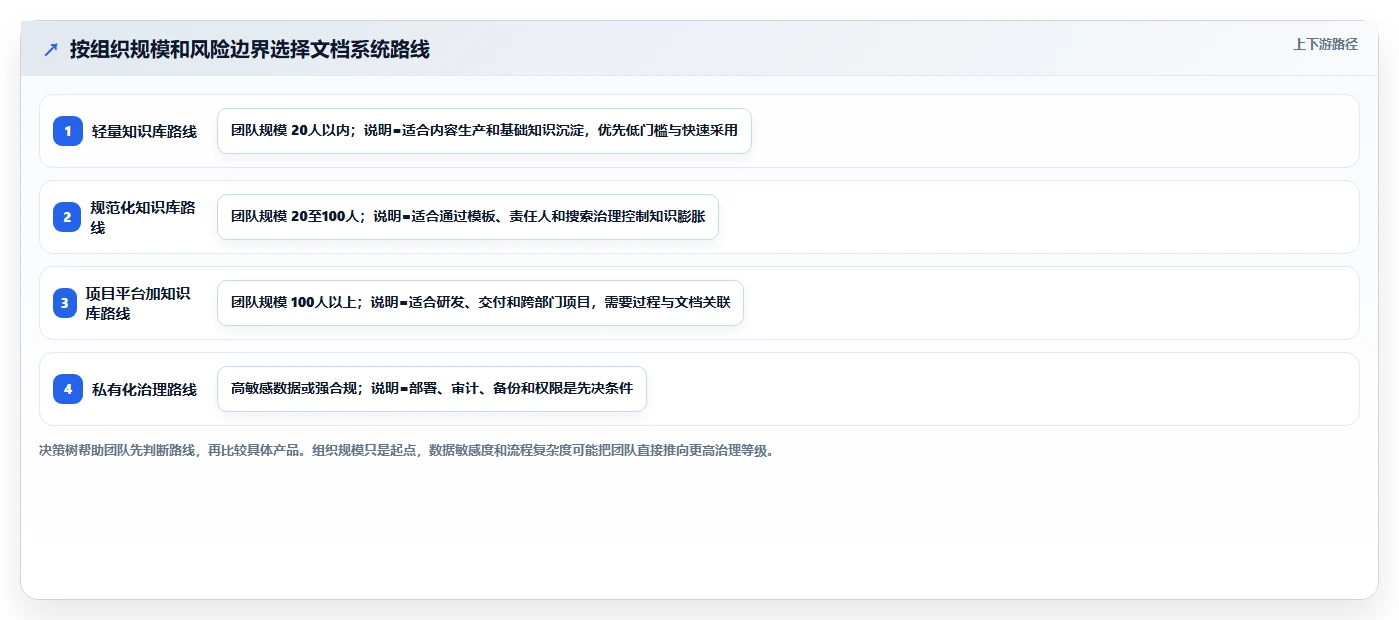Screen dimensions: 1399x620
Task: Click the 团队规模 20至100人 description box
Action: coord(468,217)
